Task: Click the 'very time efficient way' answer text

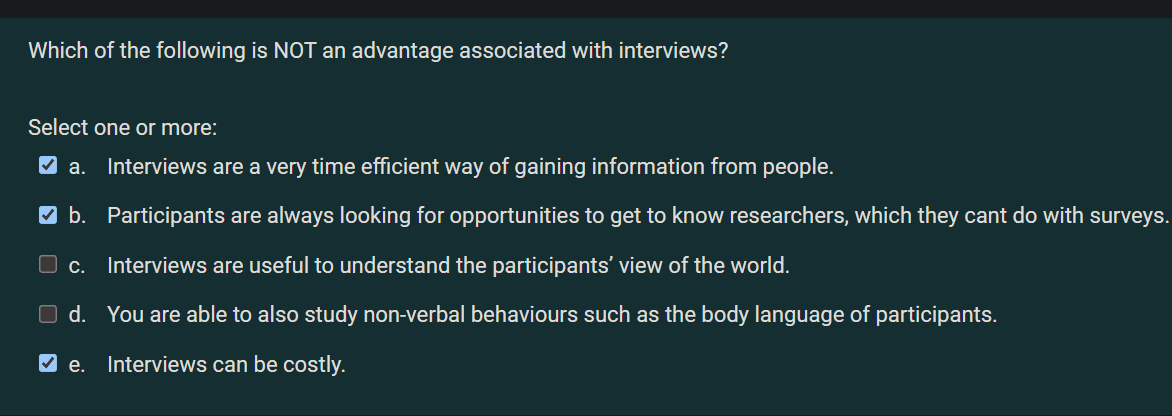Action: [x=470, y=167]
